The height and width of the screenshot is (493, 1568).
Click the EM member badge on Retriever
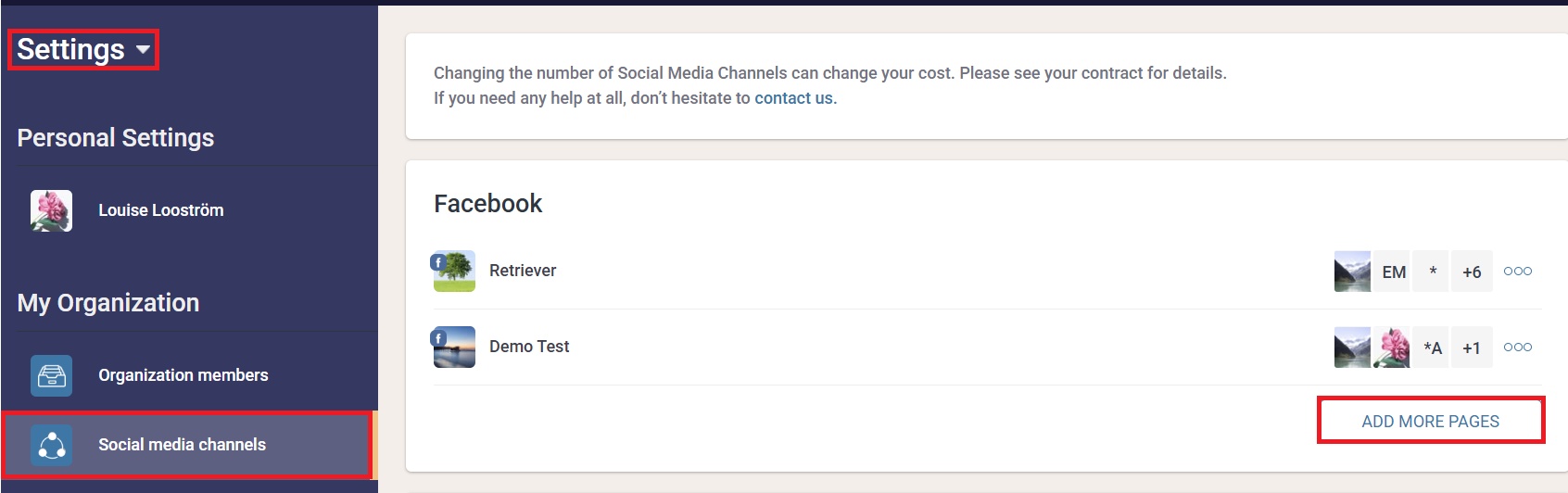coord(1393,272)
